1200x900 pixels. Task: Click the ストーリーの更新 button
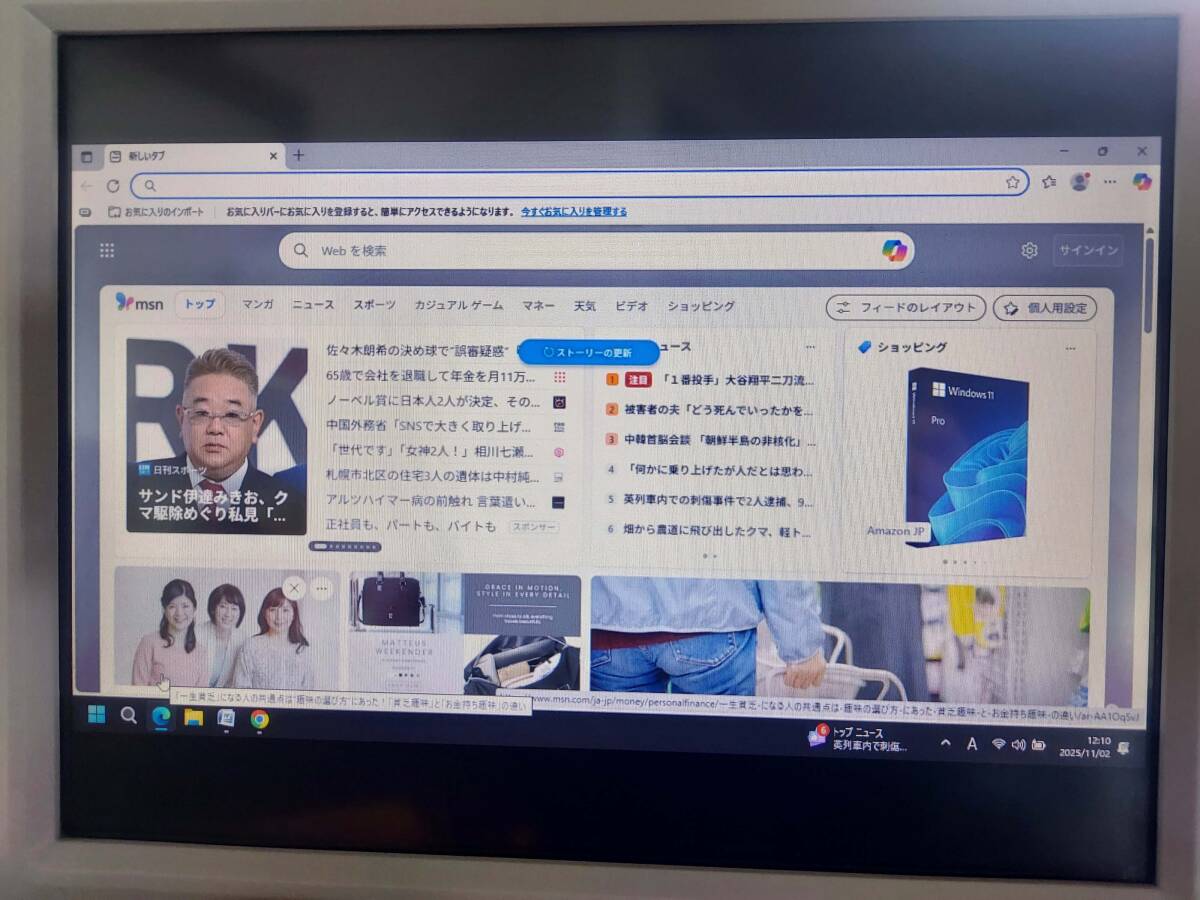point(588,352)
